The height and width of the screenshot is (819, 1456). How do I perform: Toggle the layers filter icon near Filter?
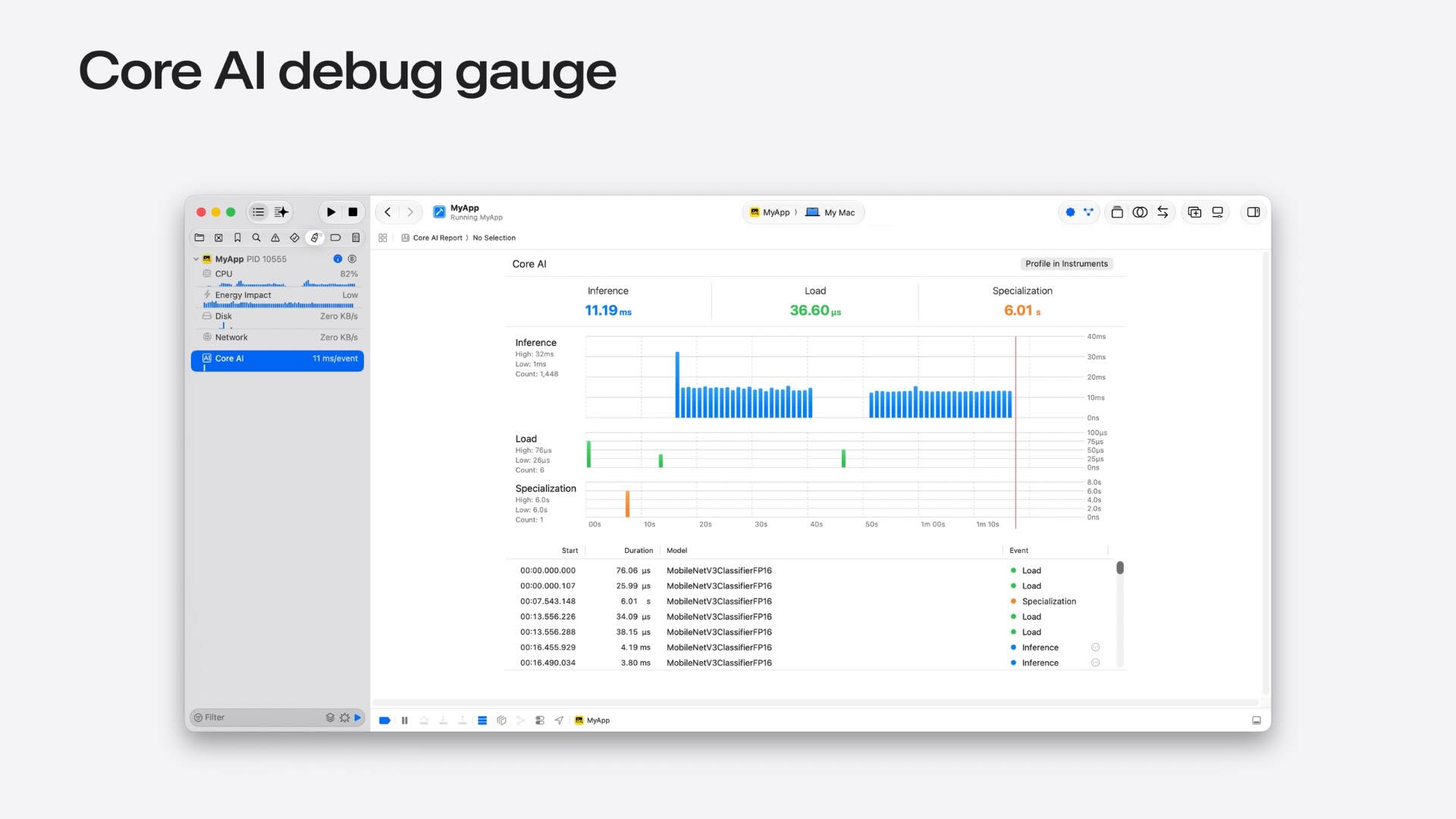click(x=330, y=717)
